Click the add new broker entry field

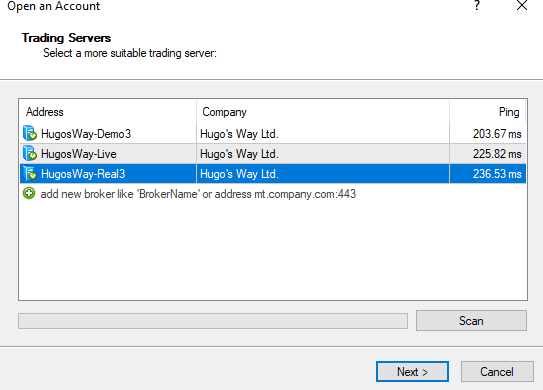[x=198, y=194]
